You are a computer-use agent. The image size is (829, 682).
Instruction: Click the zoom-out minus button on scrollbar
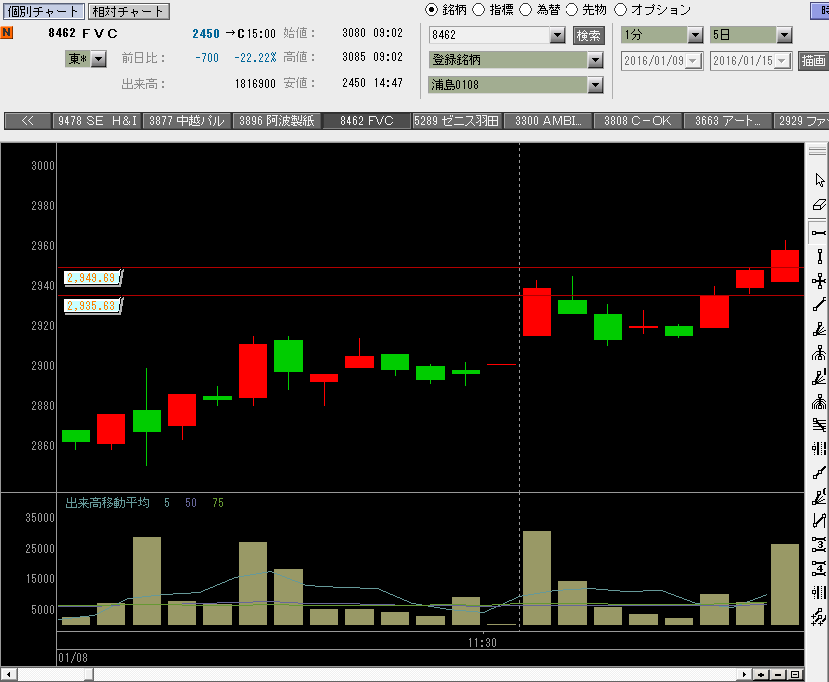(778, 675)
